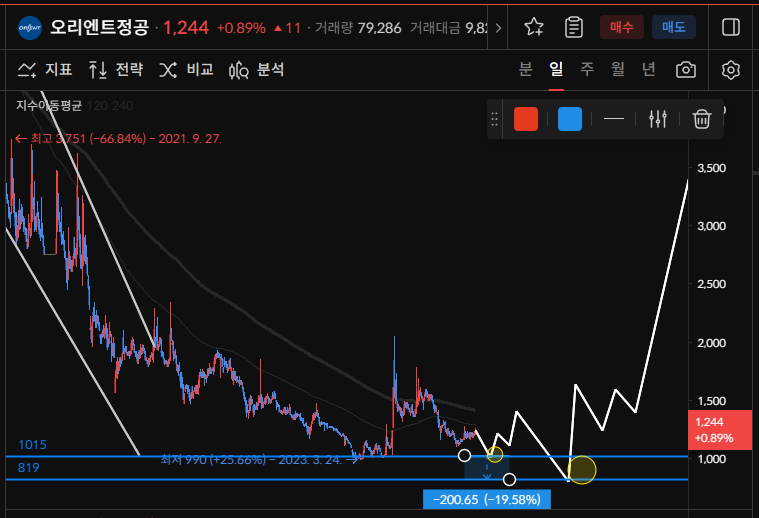Open the 전략 strategy menu
759x518 pixels.
click(116, 70)
